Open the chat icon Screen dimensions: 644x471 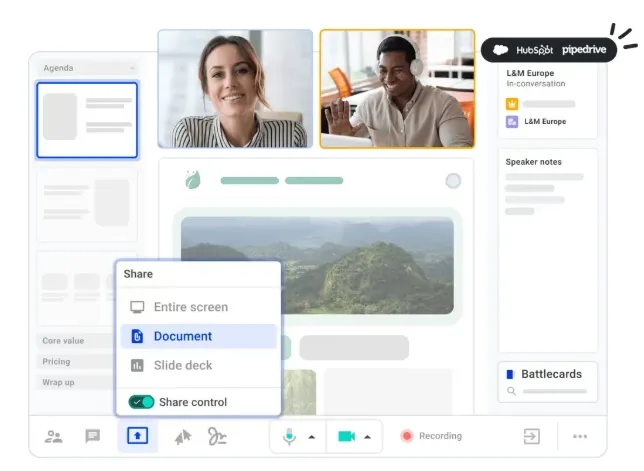(x=92, y=436)
